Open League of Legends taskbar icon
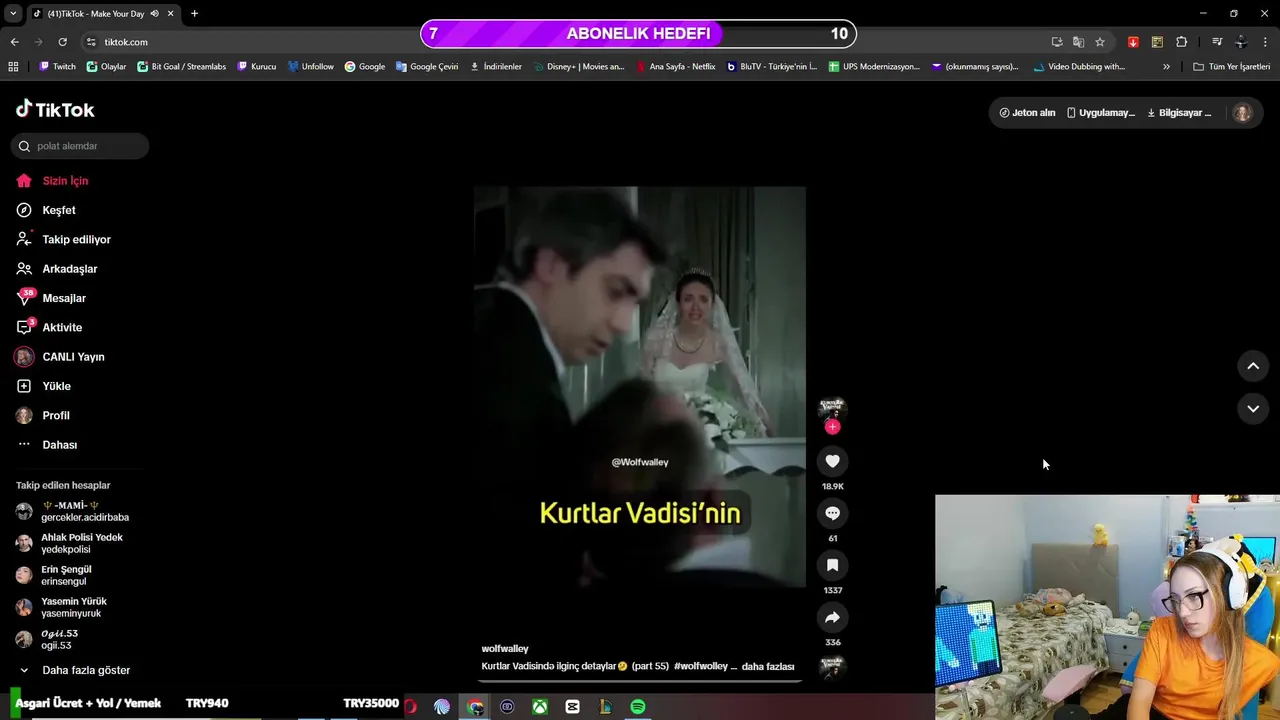This screenshot has width=1280, height=720. [x=605, y=707]
